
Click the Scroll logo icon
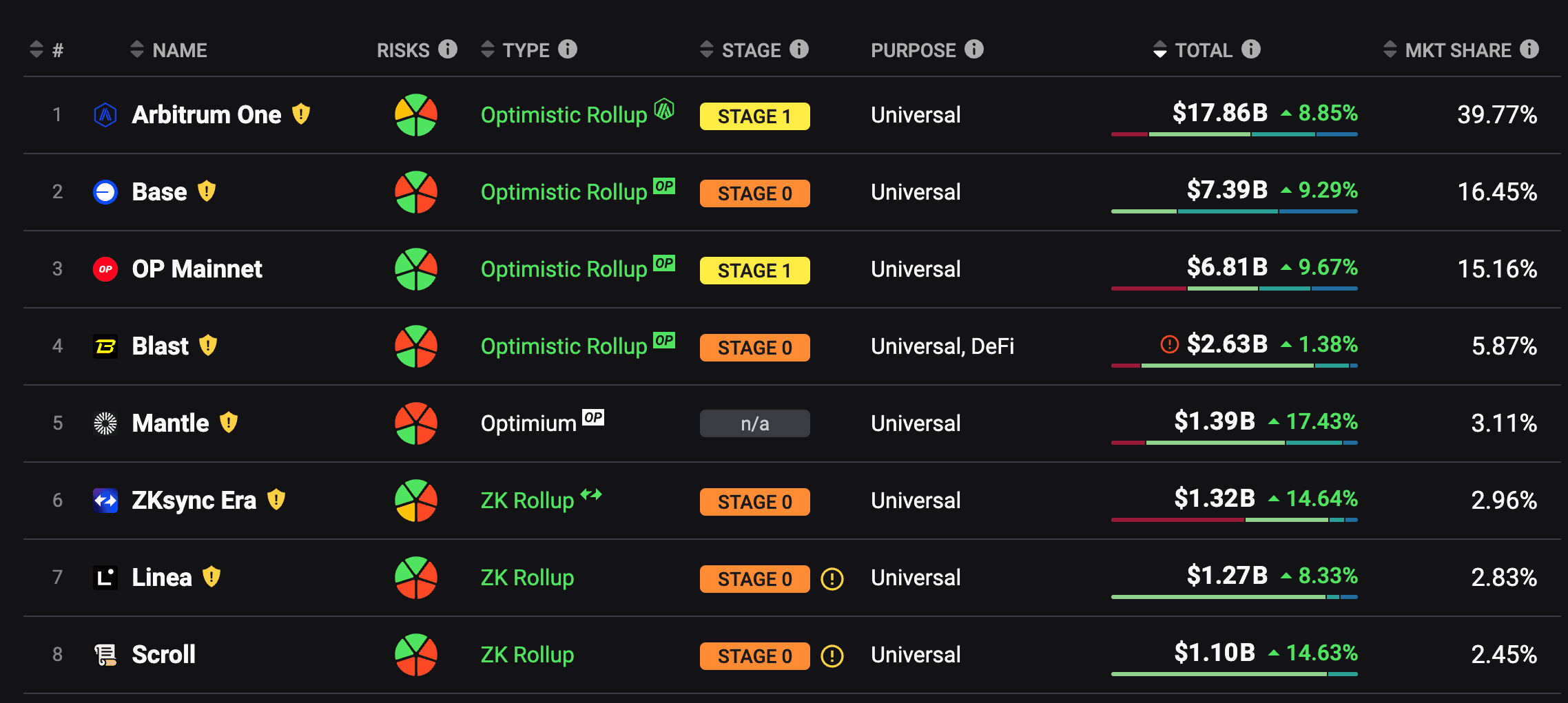(105, 654)
